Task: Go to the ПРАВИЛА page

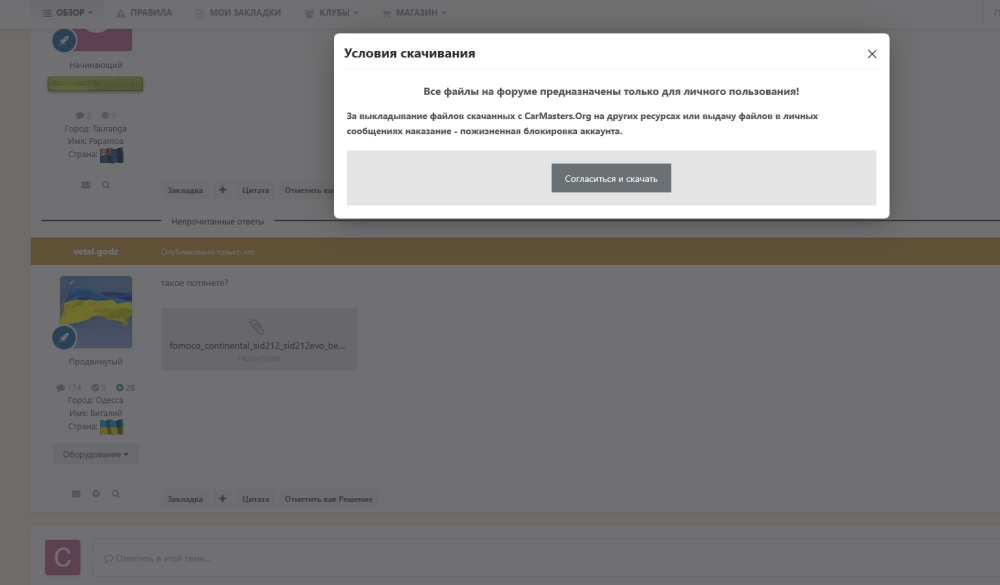Action: (151, 13)
